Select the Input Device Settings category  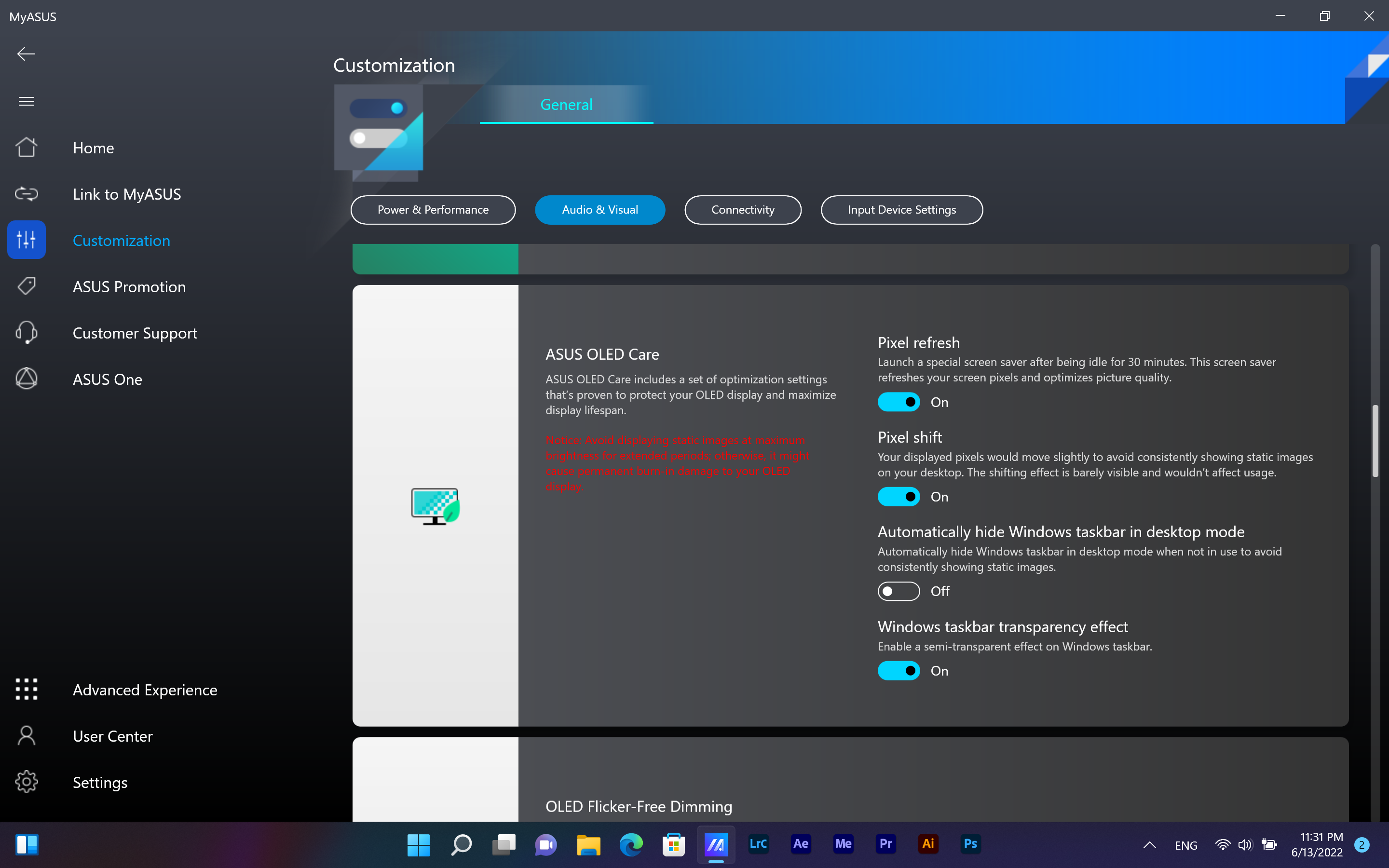click(902, 210)
